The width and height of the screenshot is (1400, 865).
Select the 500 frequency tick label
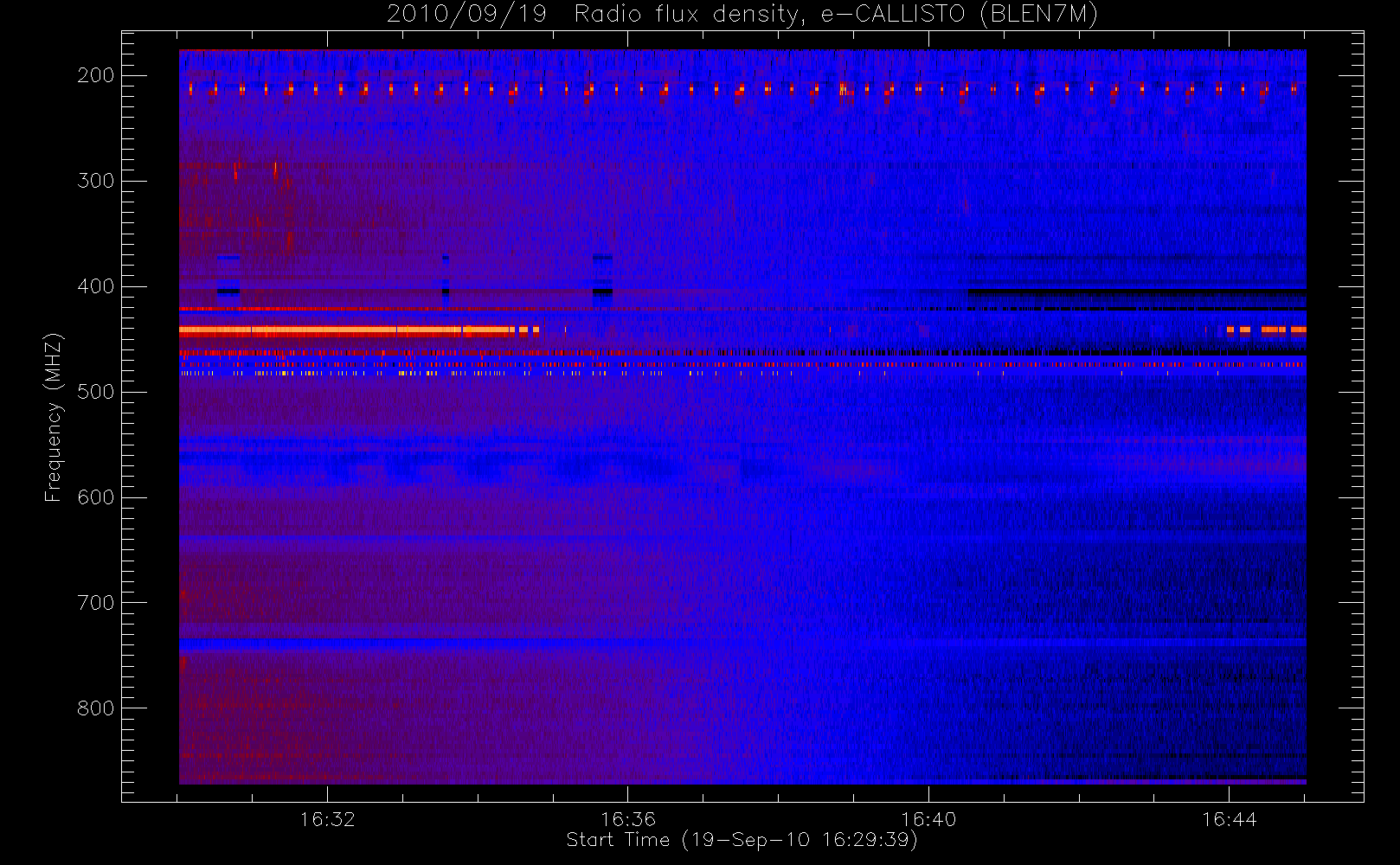96,392
